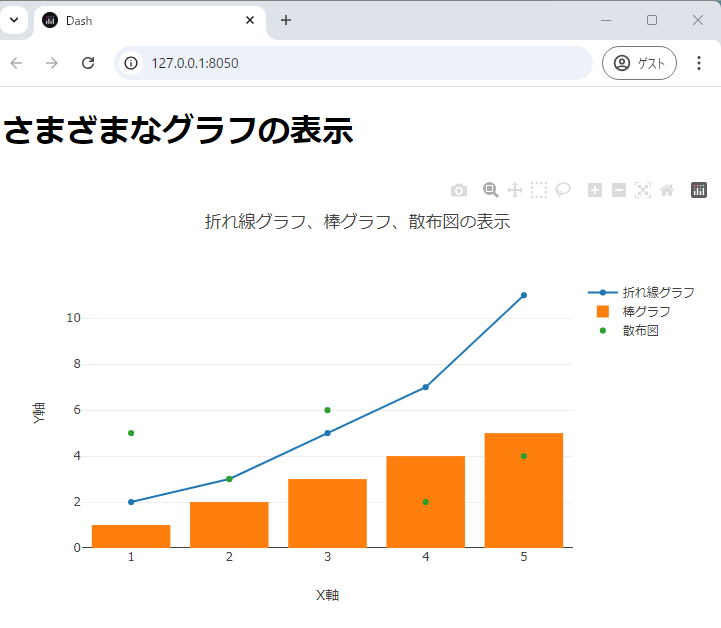Click the orange bar at X=2

229,525
